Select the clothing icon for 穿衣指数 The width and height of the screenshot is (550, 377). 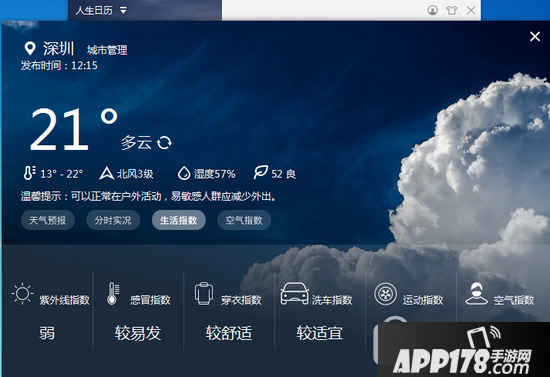tap(204, 294)
